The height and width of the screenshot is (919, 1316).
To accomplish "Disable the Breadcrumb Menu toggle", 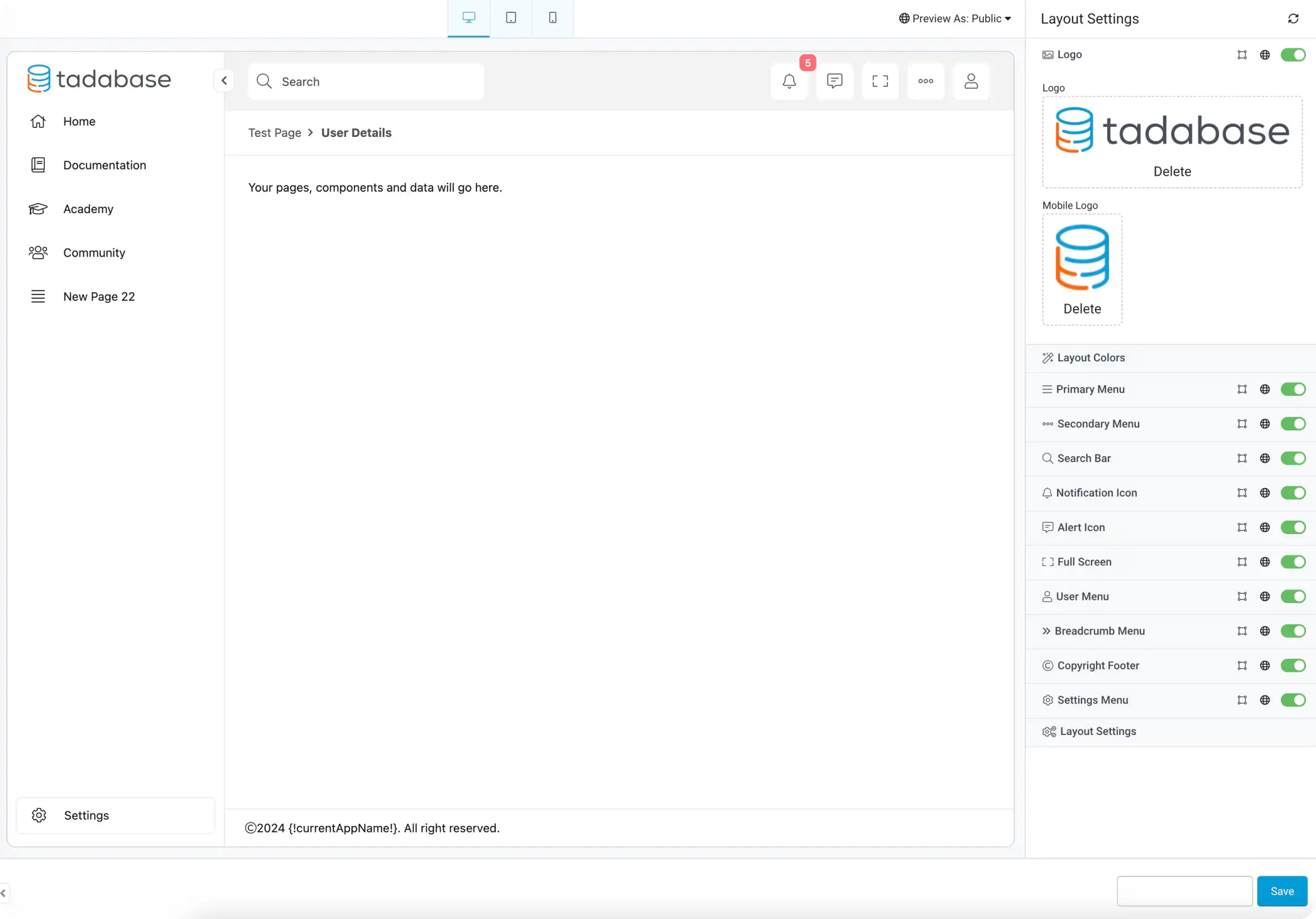I will click(x=1292, y=631).
